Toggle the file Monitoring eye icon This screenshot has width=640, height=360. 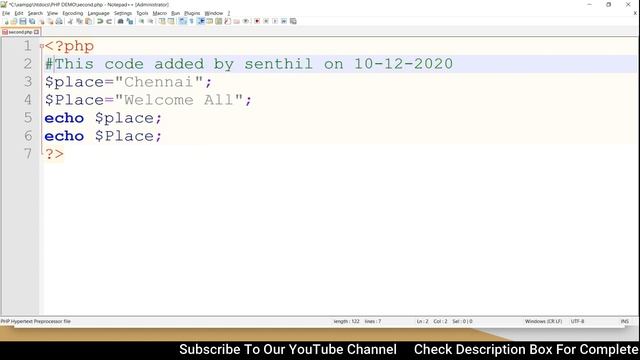[246, 21]
